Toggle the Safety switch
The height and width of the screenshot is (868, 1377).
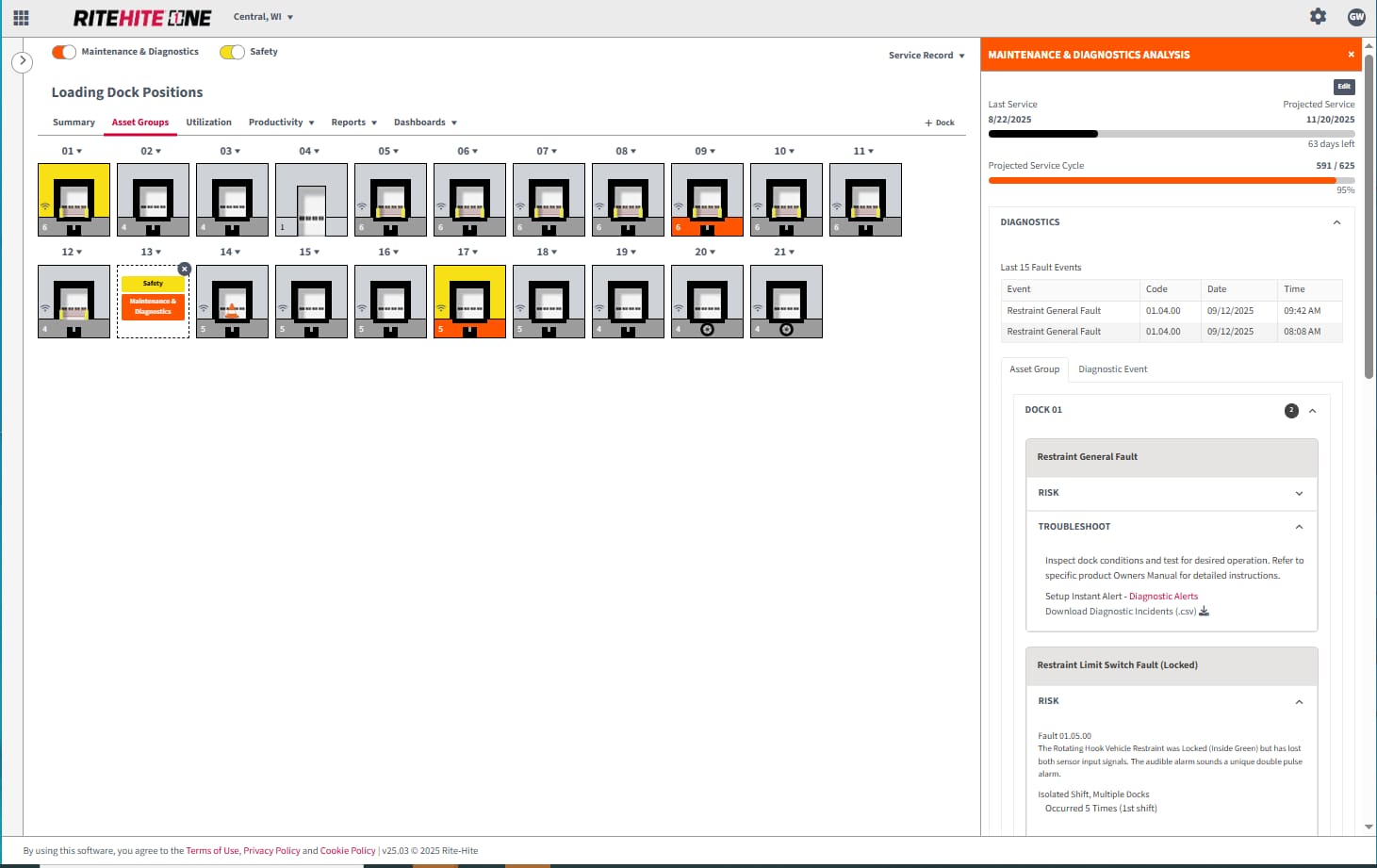click(232, 52)
